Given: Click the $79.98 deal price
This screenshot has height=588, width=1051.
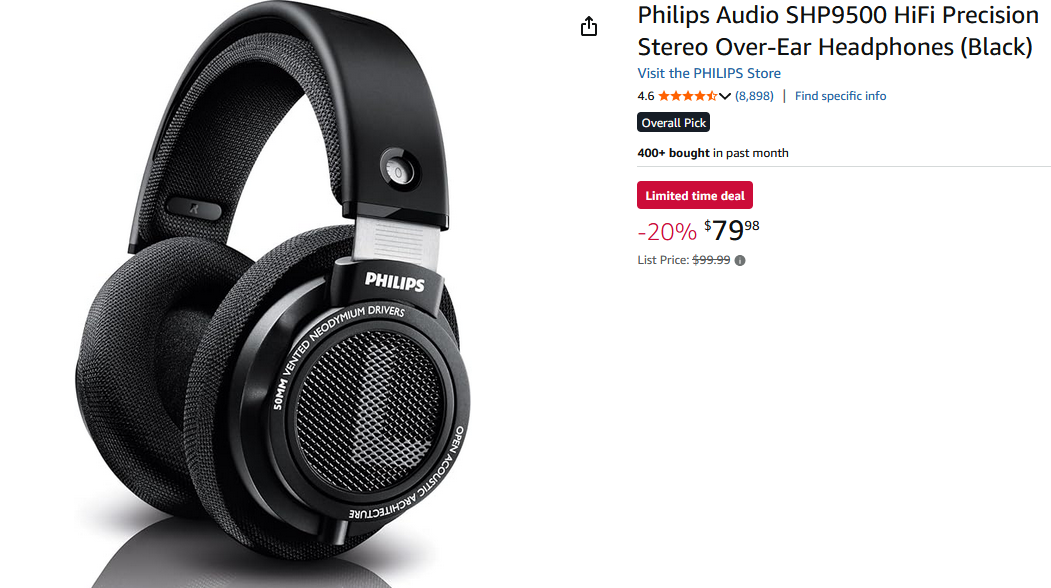Looking at the screenshot, I should tap(731, 230).
